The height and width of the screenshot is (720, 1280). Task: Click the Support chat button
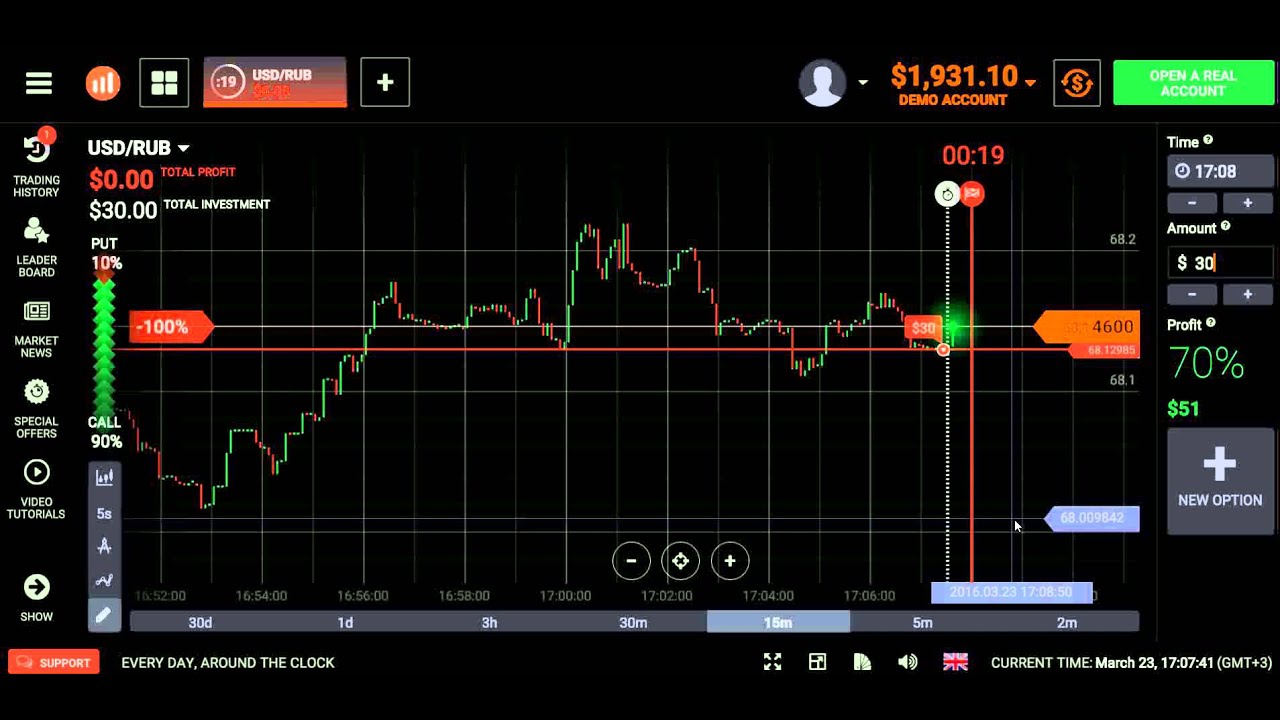click(54, 662)
